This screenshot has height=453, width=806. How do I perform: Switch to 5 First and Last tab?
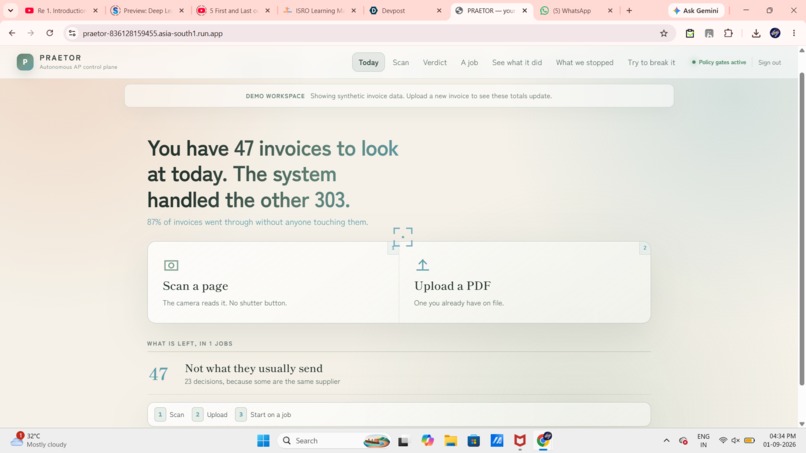pos(233,10)
